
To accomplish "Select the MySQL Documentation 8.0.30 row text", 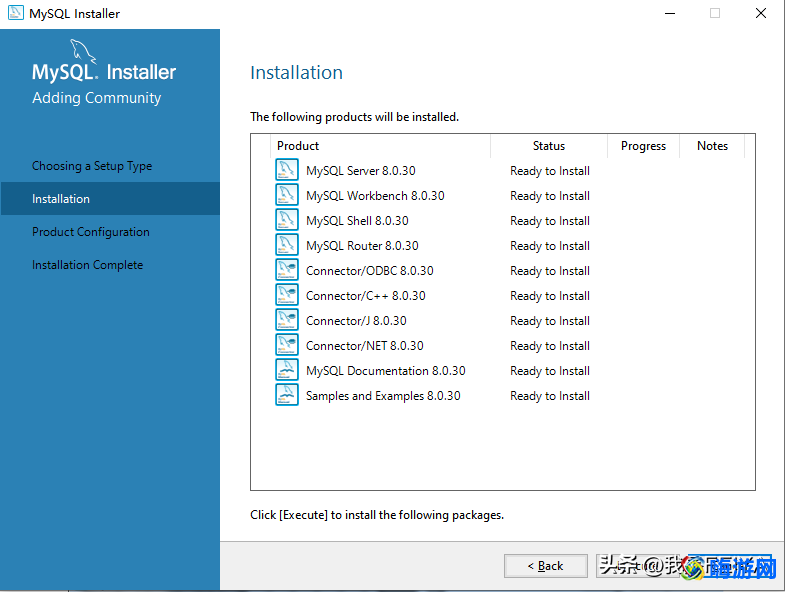I will (385, 371).
